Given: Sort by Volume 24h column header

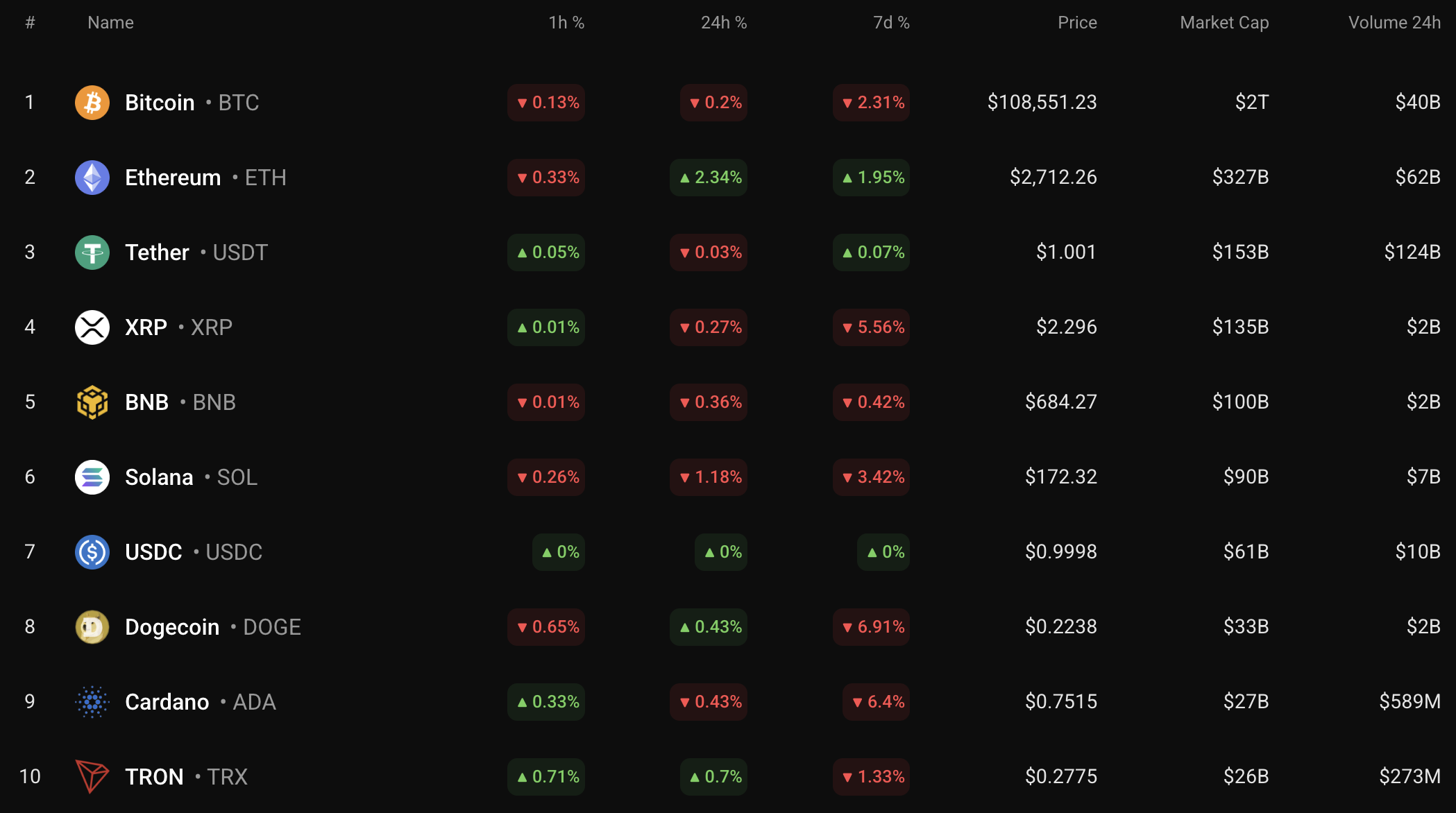Looking at the screenshot, I should pos(1394,23).
